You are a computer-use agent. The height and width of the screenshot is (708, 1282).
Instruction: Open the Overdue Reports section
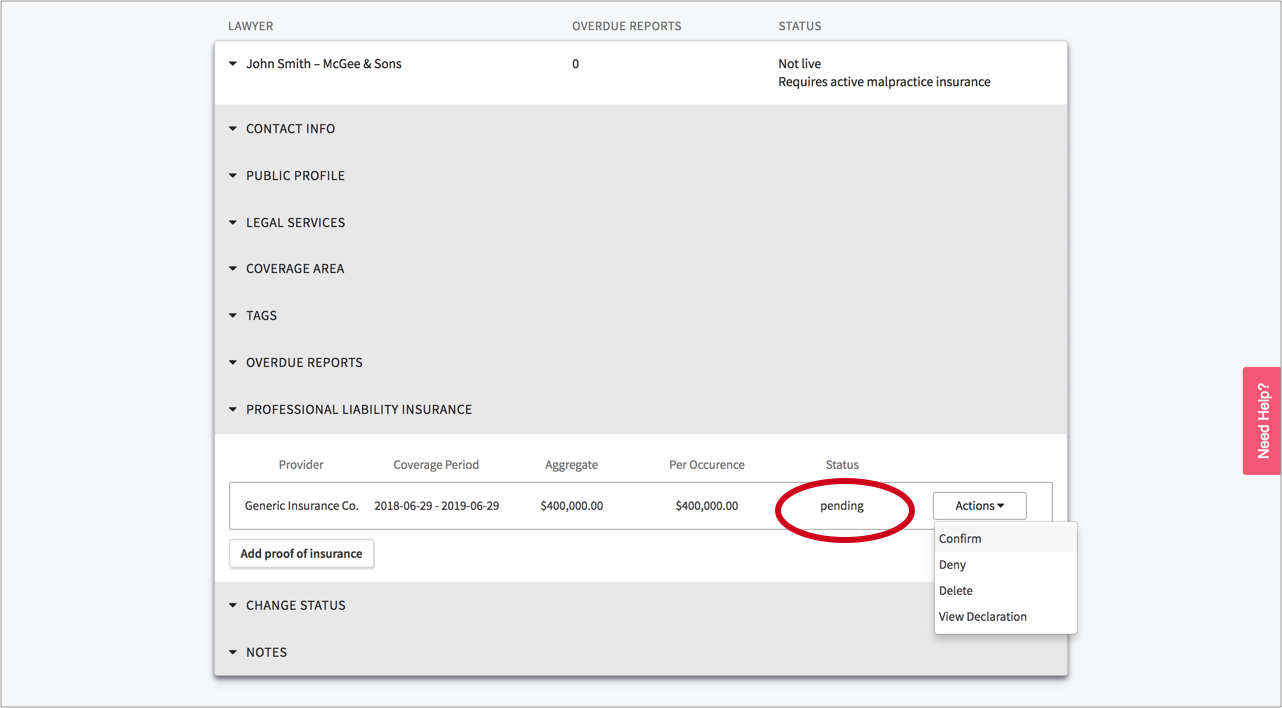coord(304,363)
